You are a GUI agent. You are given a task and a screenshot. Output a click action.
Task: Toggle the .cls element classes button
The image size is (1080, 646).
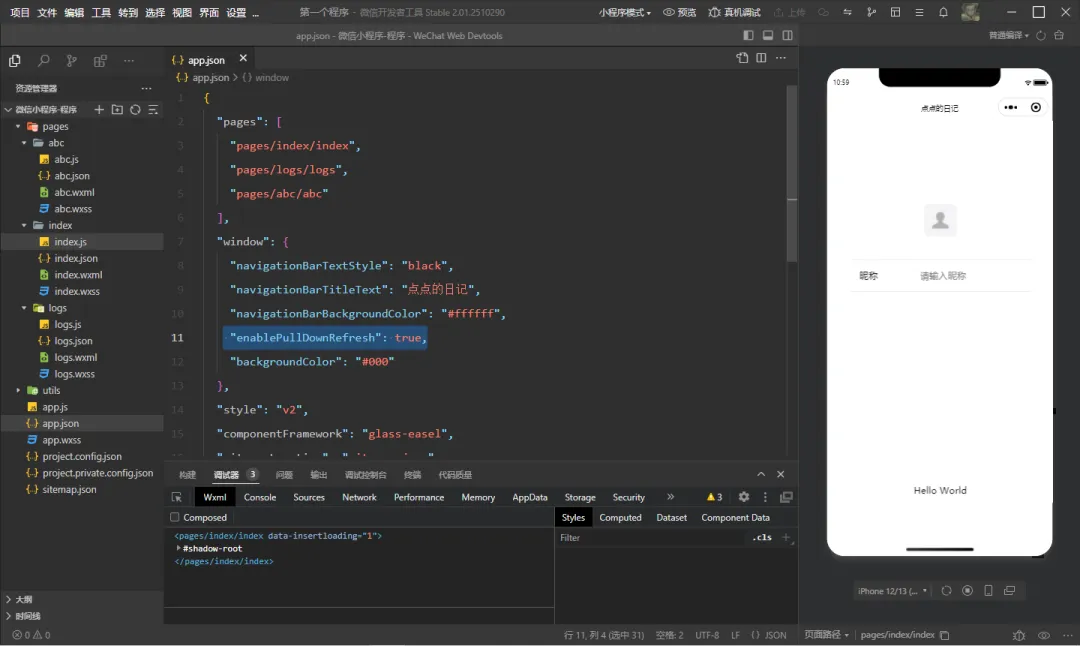762,537
